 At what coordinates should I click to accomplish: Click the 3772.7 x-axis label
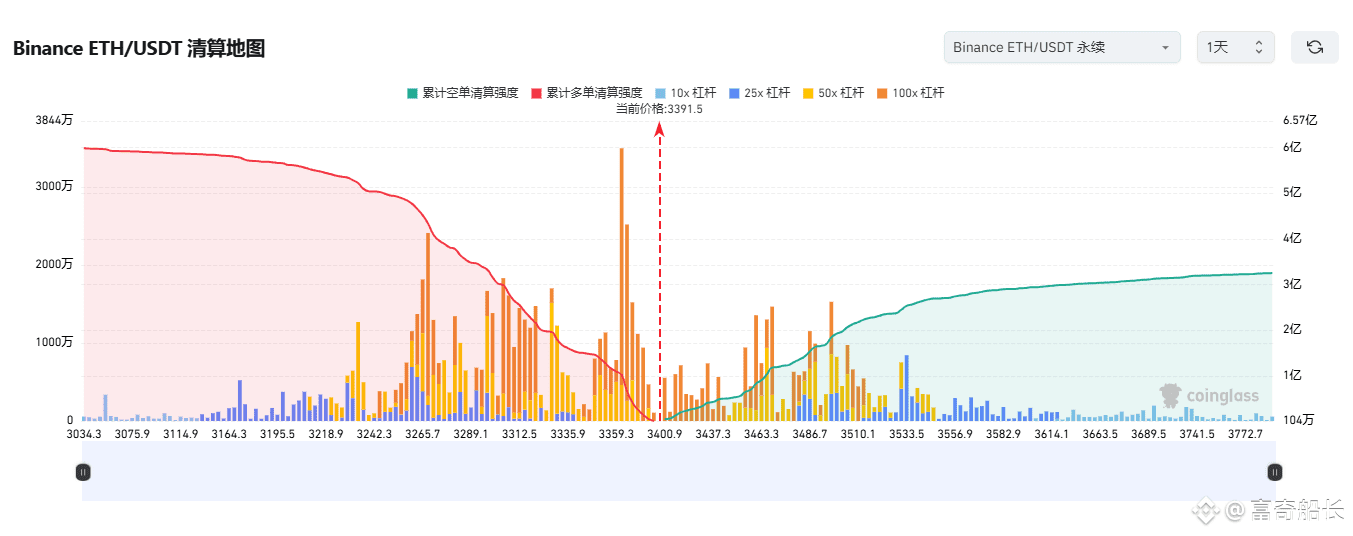tap(1245, 434)
